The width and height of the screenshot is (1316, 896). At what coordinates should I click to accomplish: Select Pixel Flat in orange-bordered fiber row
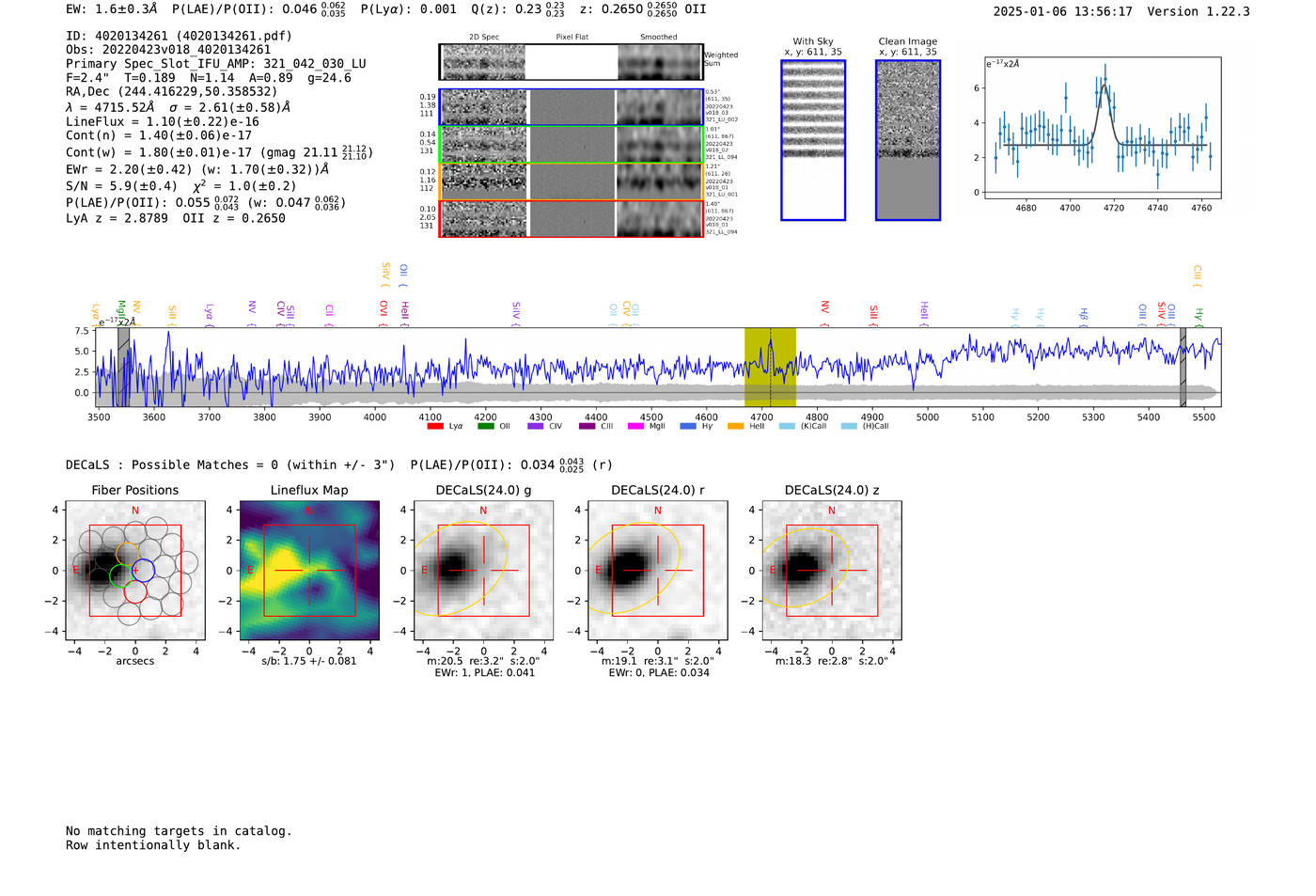click(572, 181)
